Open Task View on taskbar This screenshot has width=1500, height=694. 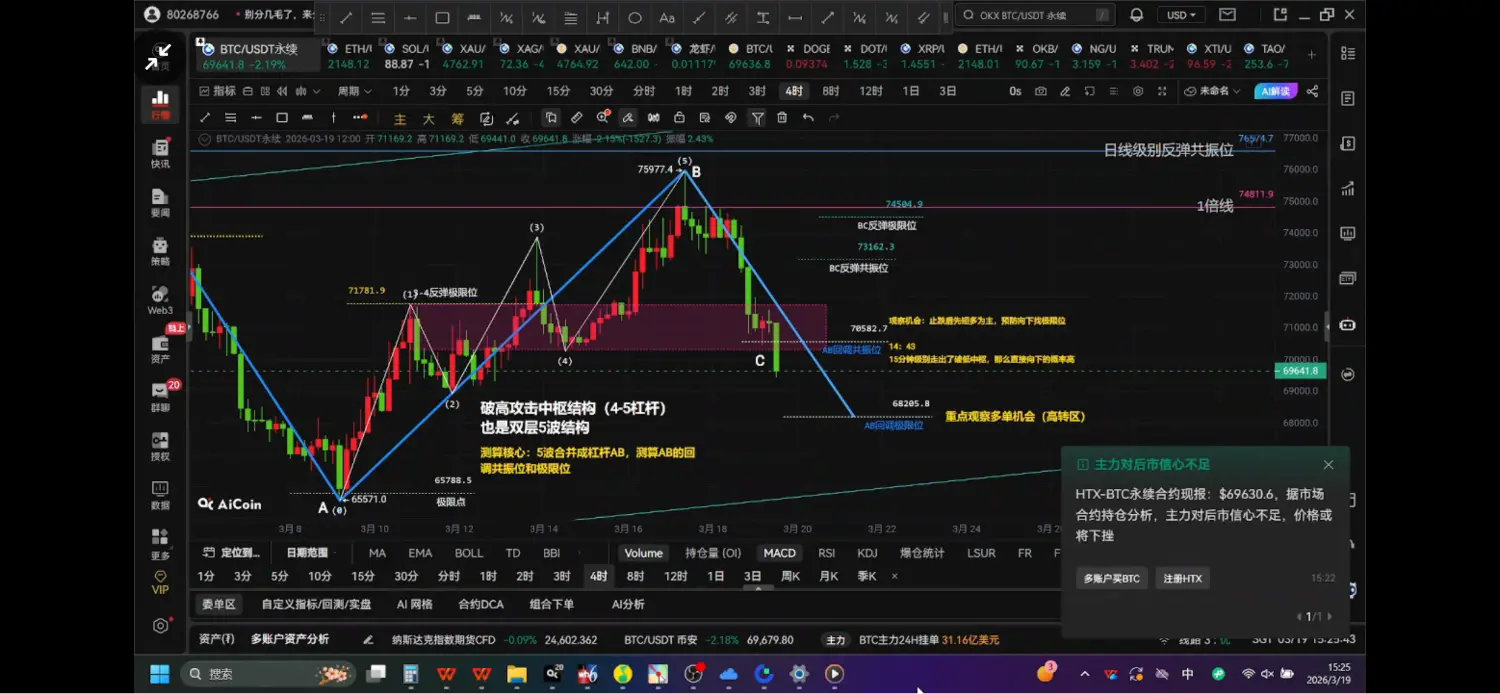pyautogui.click(x=375, y=674)
